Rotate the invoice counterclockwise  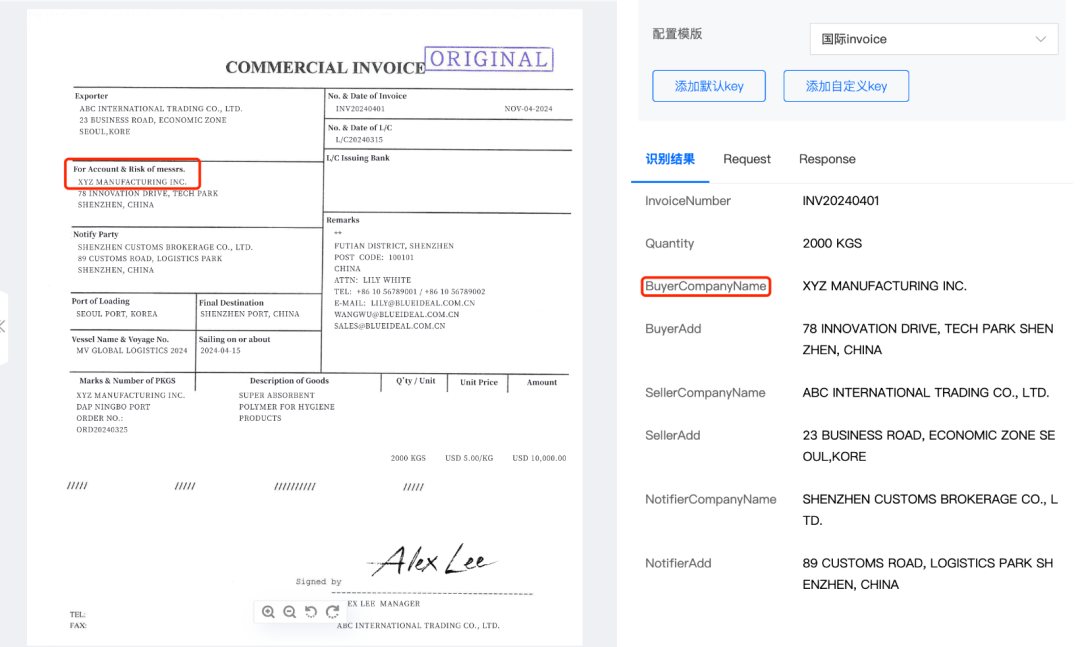[312, 611]
